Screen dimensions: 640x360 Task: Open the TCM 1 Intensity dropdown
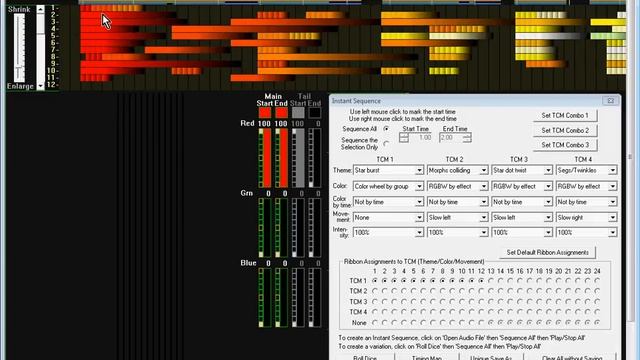(388, 233)
